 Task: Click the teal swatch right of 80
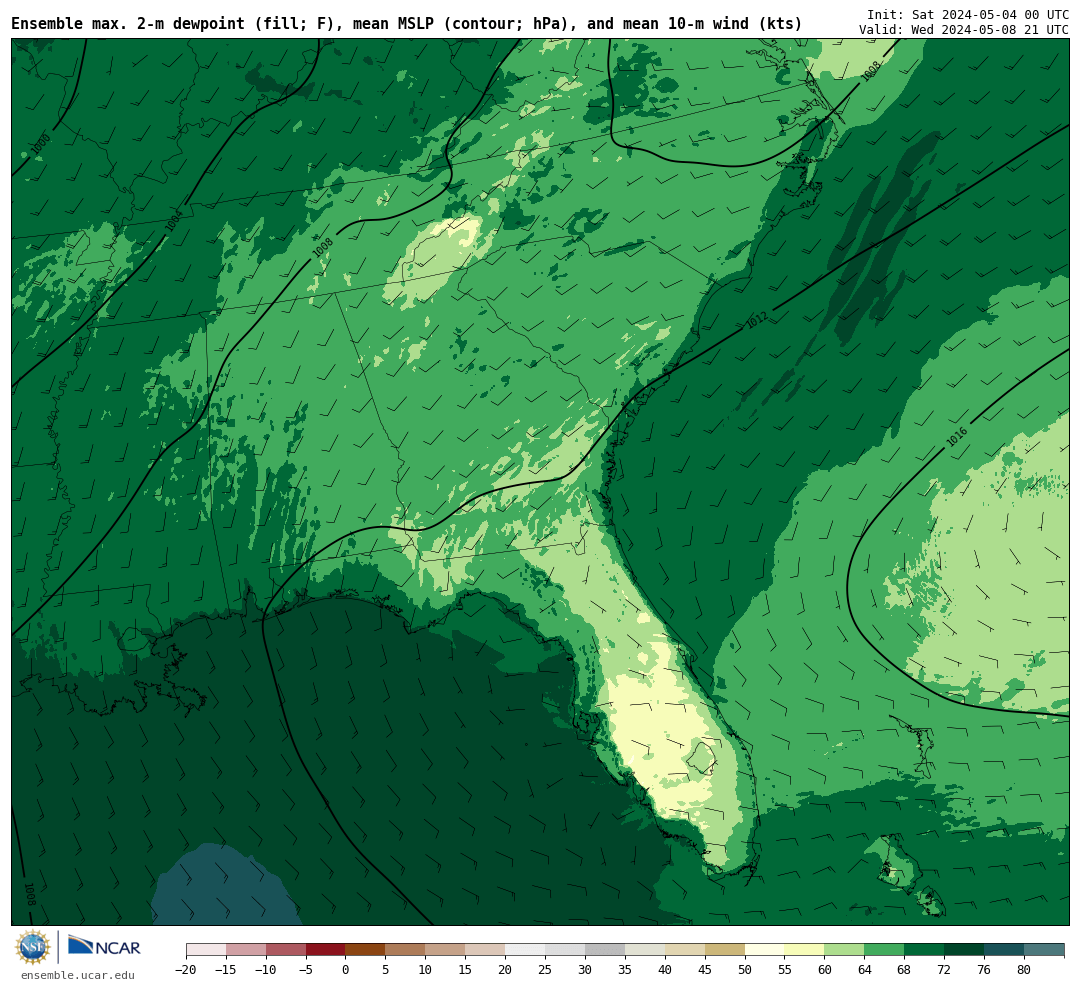tap(1044, 950)
